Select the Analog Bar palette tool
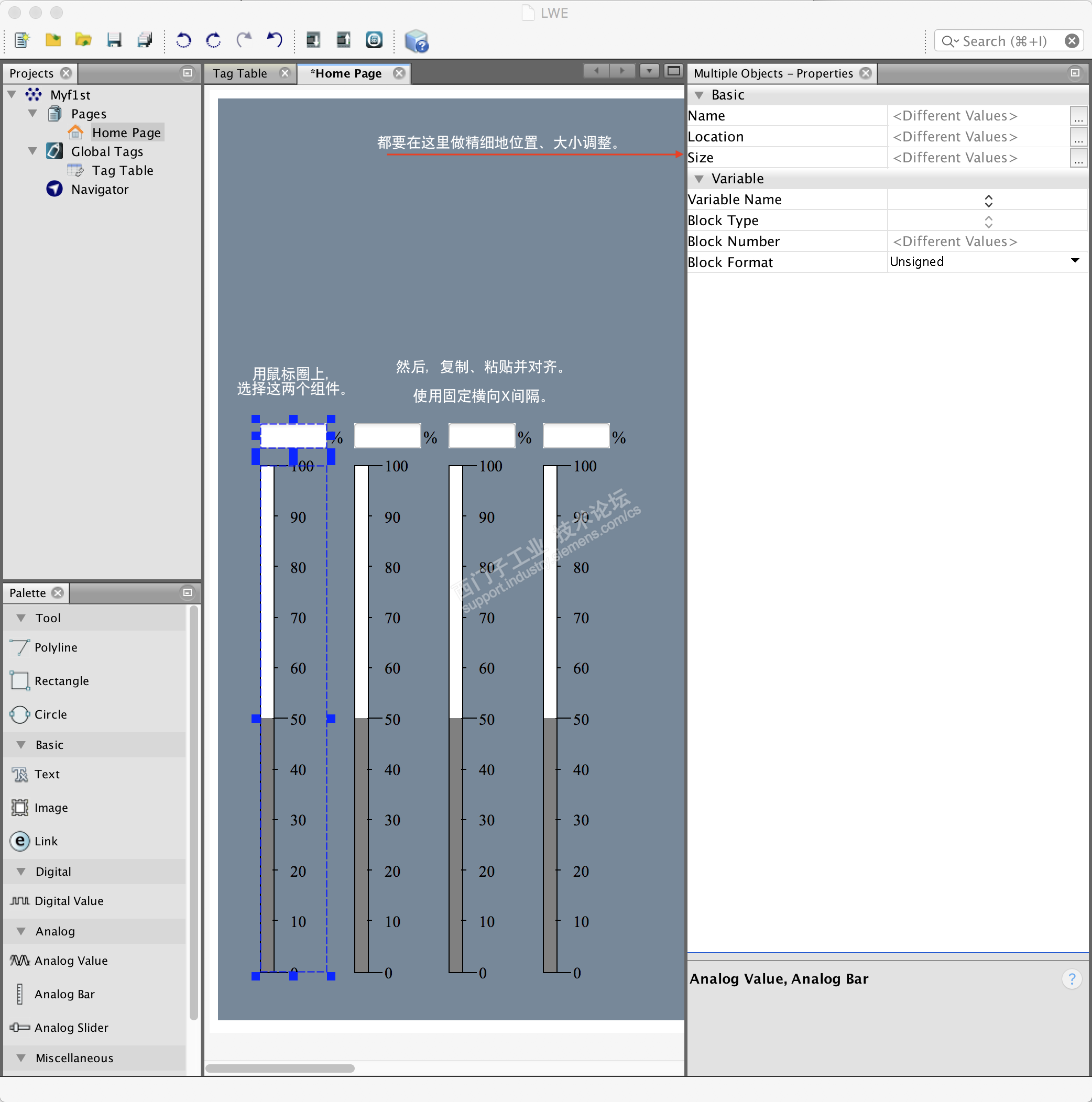The width and height of the screenshot is (1092, 1102). [64, 994]
